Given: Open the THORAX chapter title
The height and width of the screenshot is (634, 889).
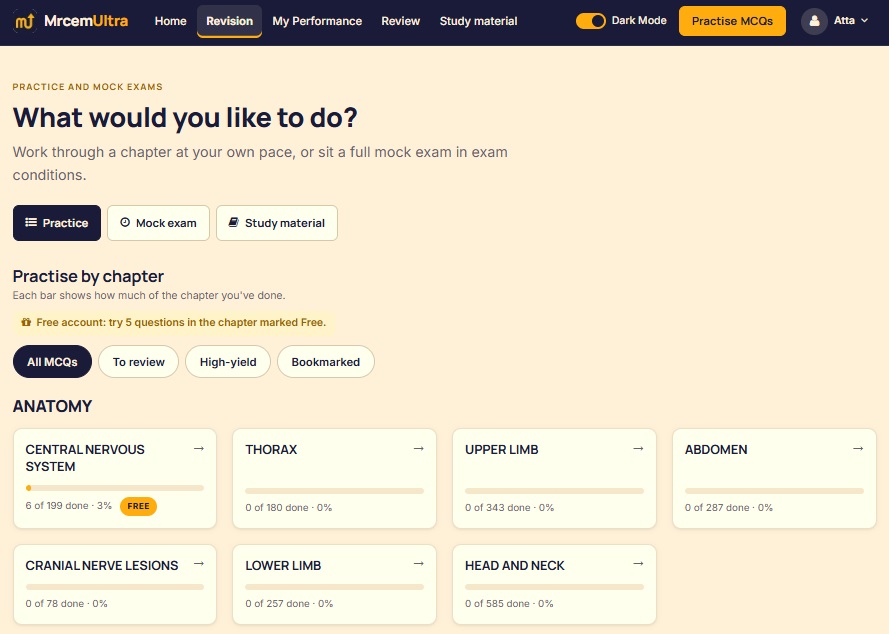Looking at the screenshot, I should [271, 450].
